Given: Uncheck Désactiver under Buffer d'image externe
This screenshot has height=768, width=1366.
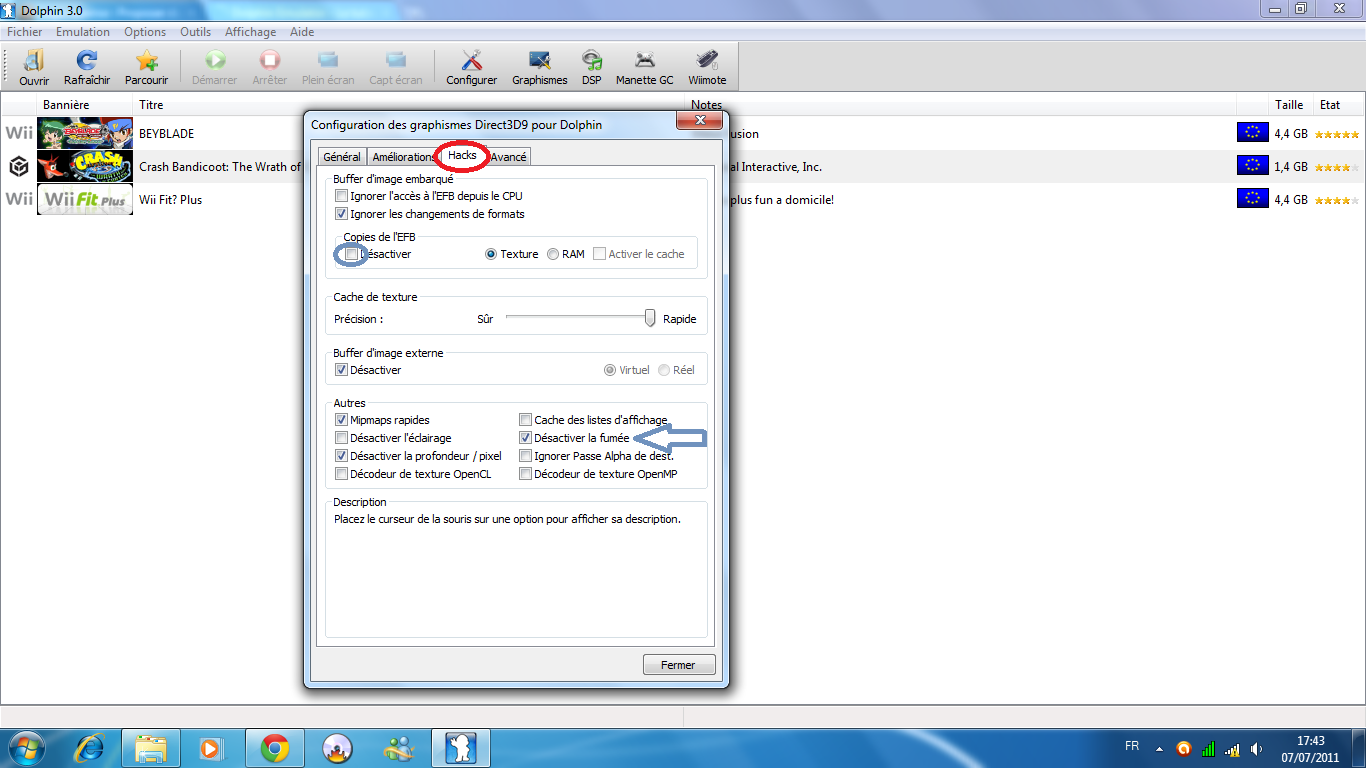Looking at the screenshot, I should point(342,370).
